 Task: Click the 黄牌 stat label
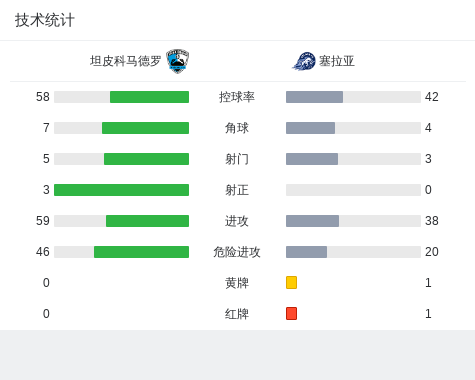click(x=237, y=283)
